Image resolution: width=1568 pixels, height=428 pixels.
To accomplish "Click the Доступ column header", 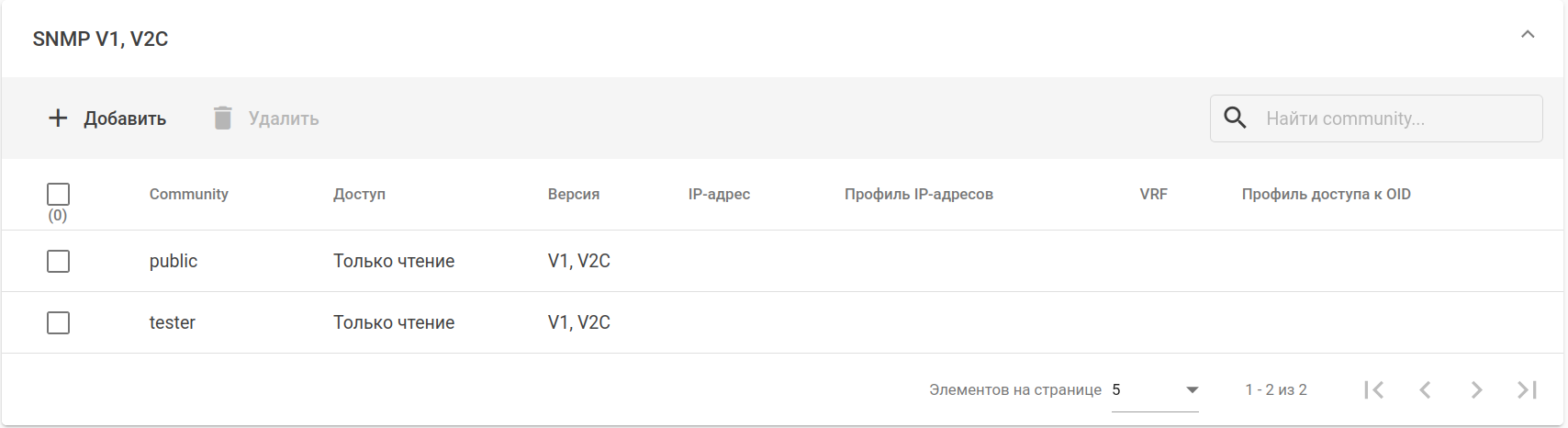I will [x=359, y=194].
